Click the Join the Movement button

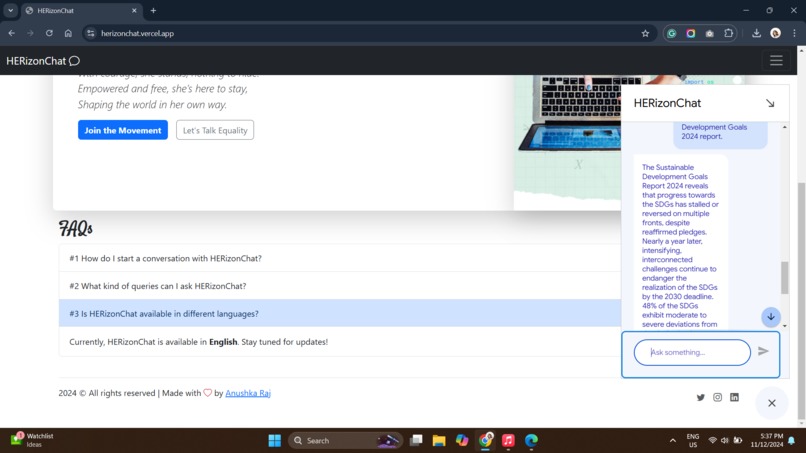click(x=123, y=130)
